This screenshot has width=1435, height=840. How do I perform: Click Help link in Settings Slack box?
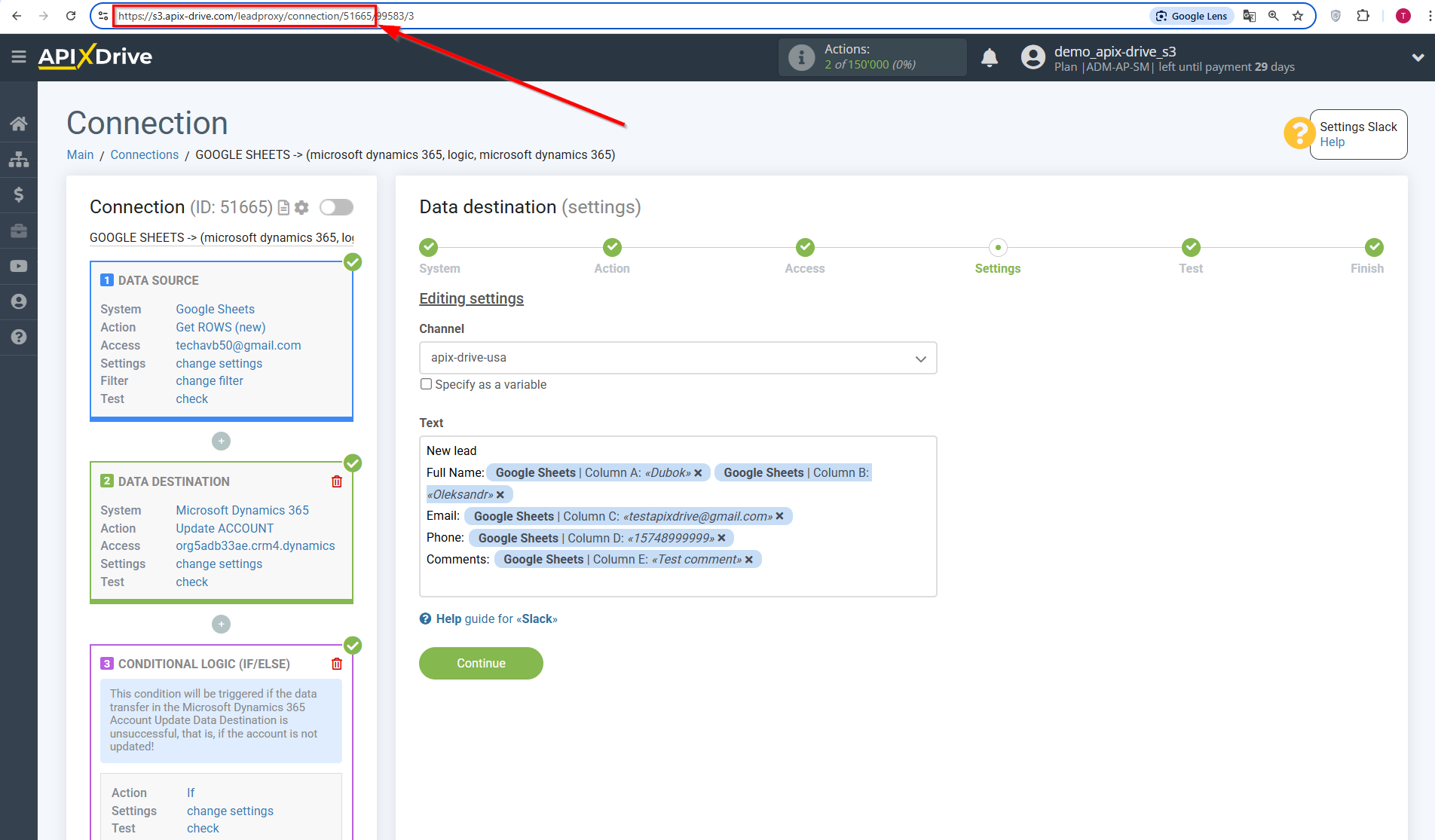[x=1332, y=142]
